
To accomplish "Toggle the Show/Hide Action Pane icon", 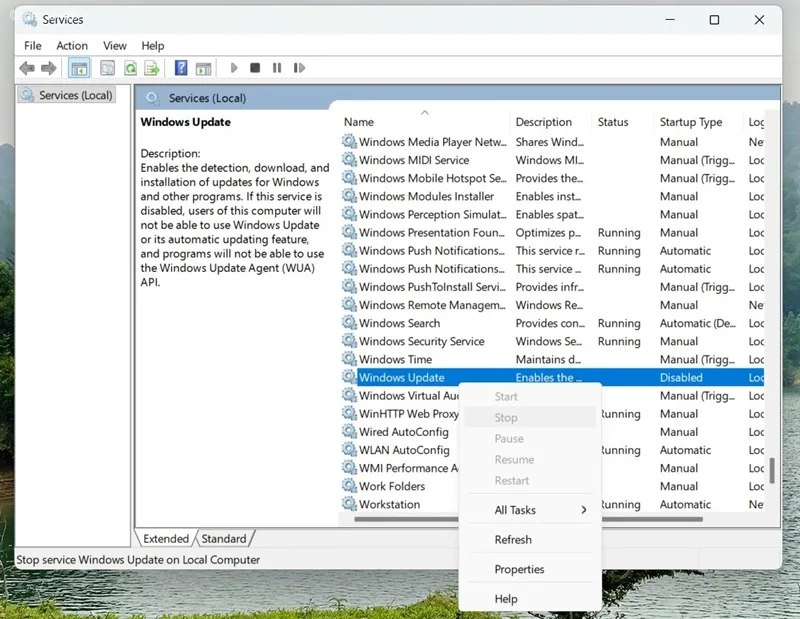I will tap(204, 68).
